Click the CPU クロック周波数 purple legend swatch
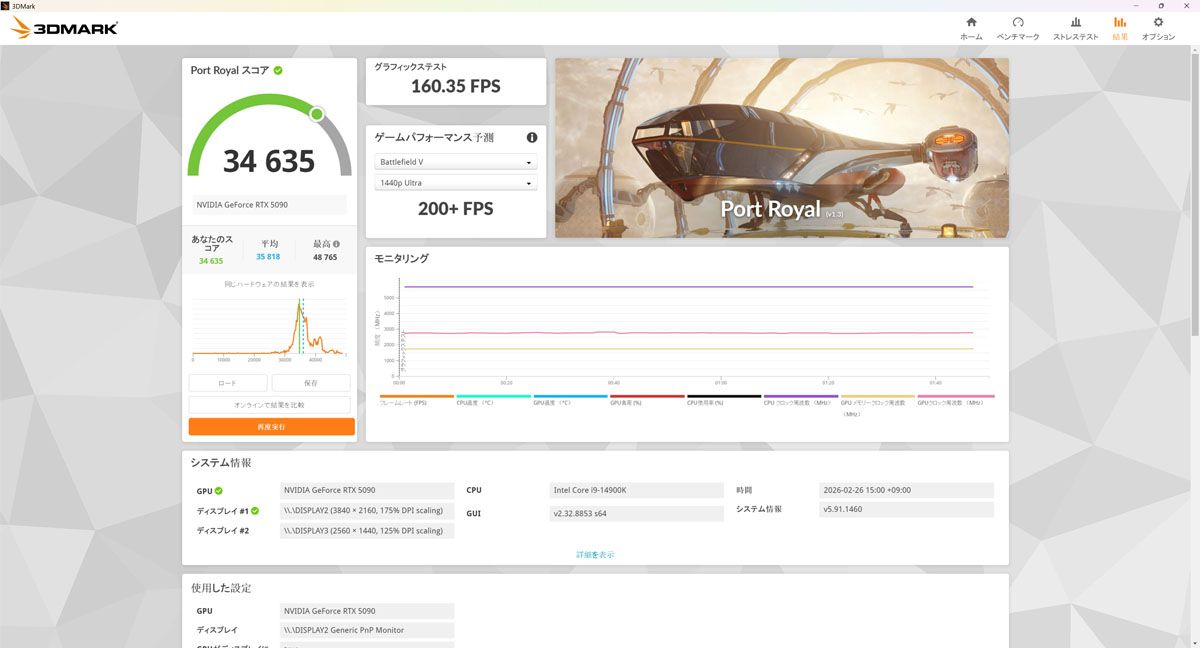 pos(800,396)
